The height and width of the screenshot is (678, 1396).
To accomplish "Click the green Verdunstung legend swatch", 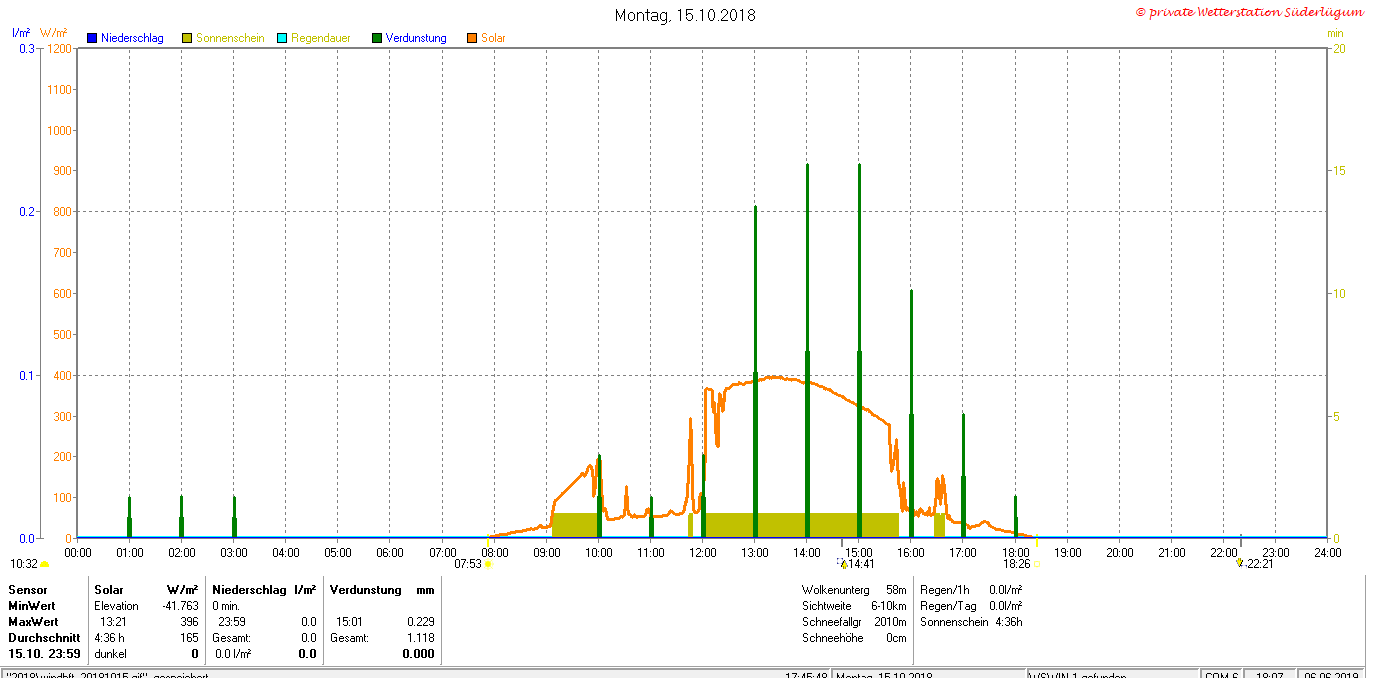I will 377,38.
